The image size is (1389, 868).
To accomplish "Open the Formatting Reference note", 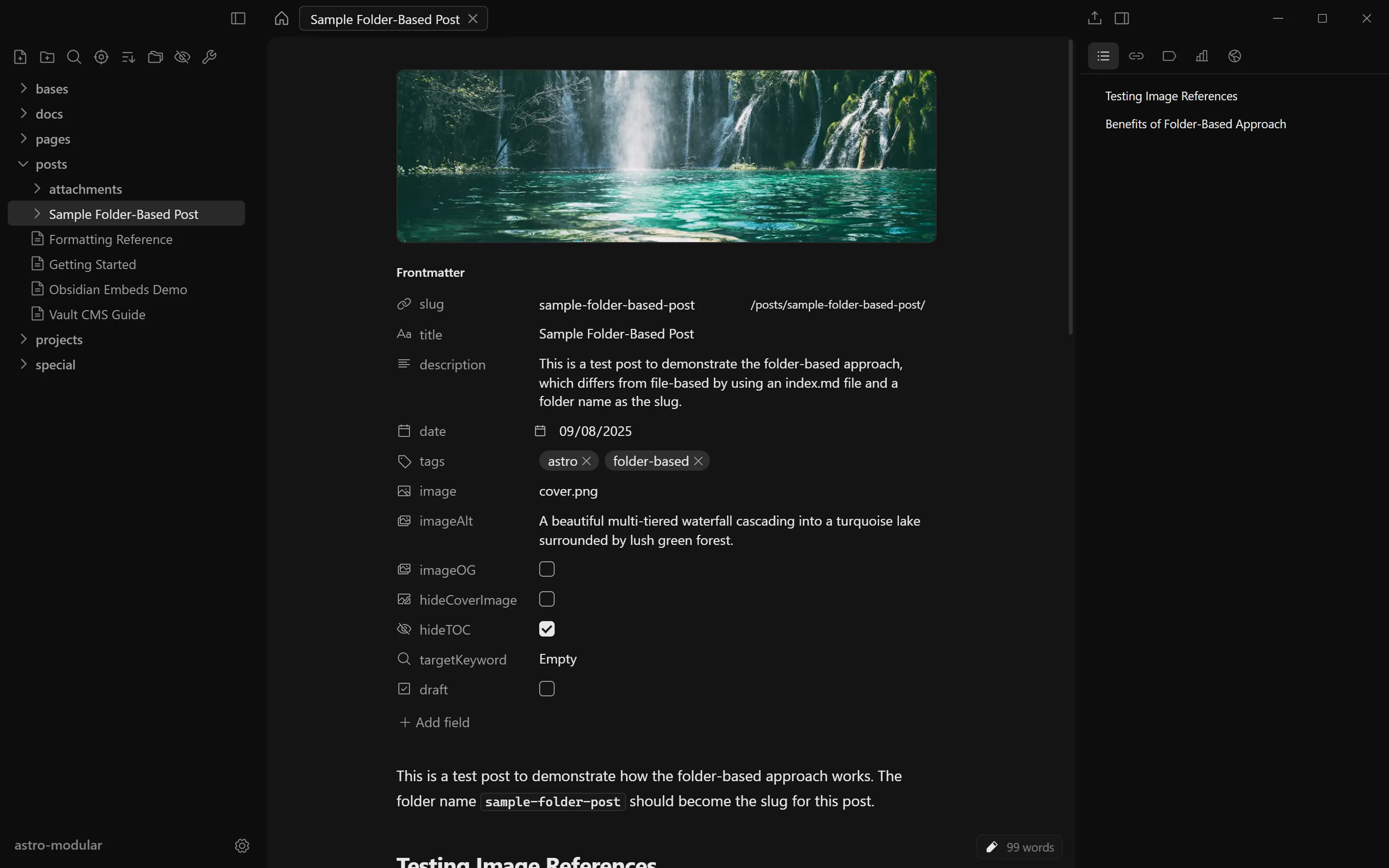I will pyautogui.click(x=111, y=239).
